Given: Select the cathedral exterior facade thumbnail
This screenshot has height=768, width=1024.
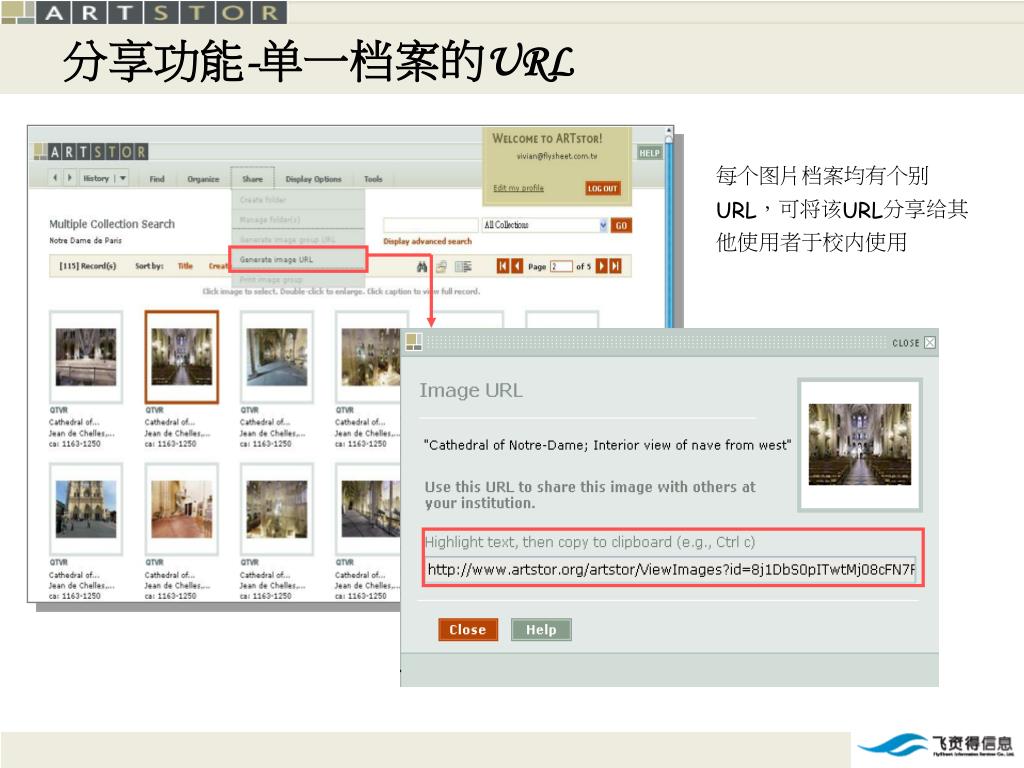Looking at the screenshot, I should (x=86, y=509).
